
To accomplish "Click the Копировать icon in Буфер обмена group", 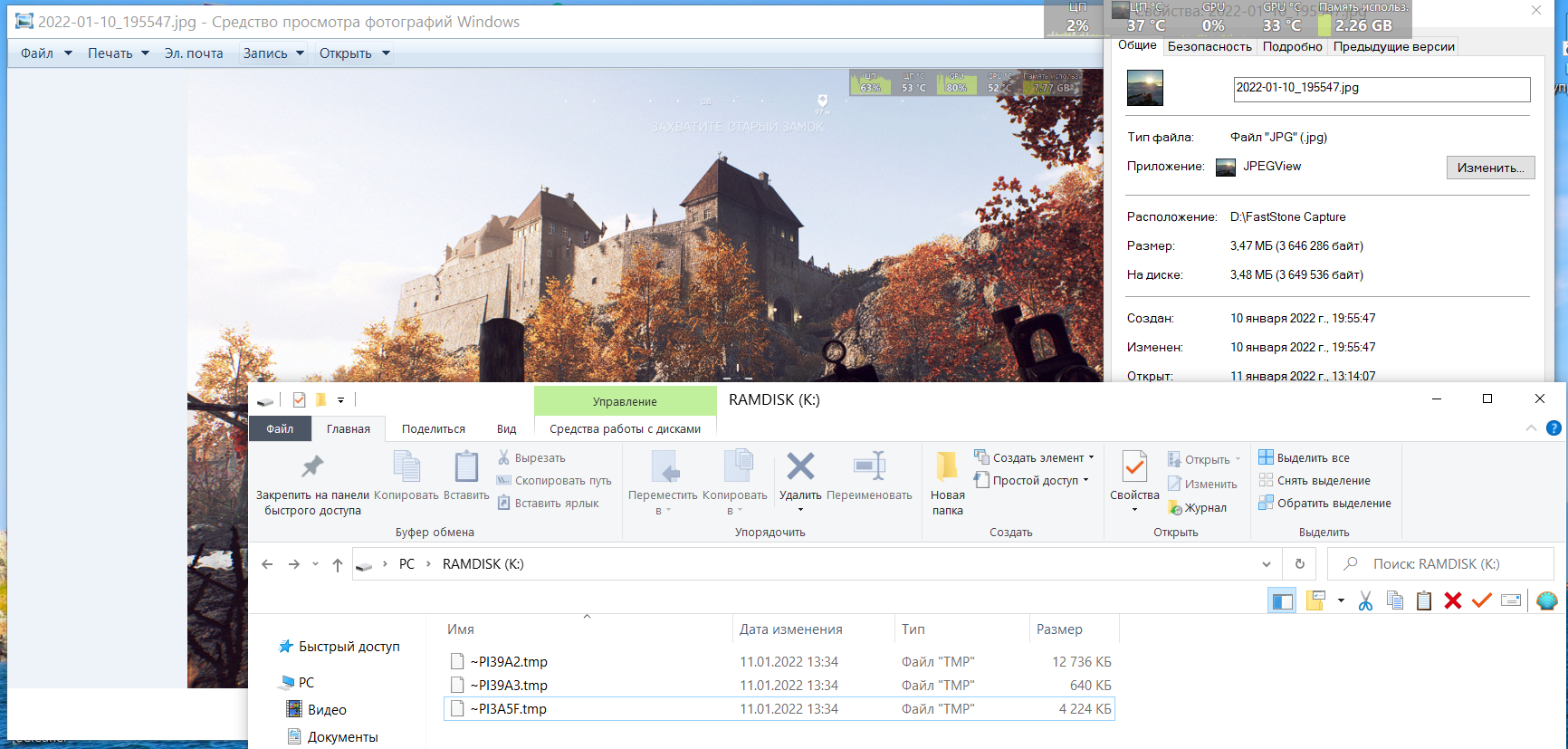I will 406,476.
